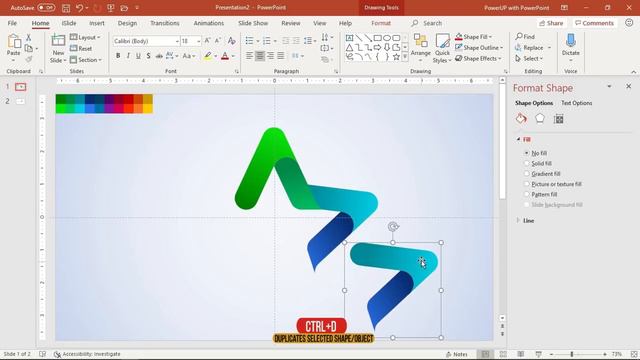The image size is (640, 360).
Task: Close the Format Shape pane
Action: coord(629,87)
